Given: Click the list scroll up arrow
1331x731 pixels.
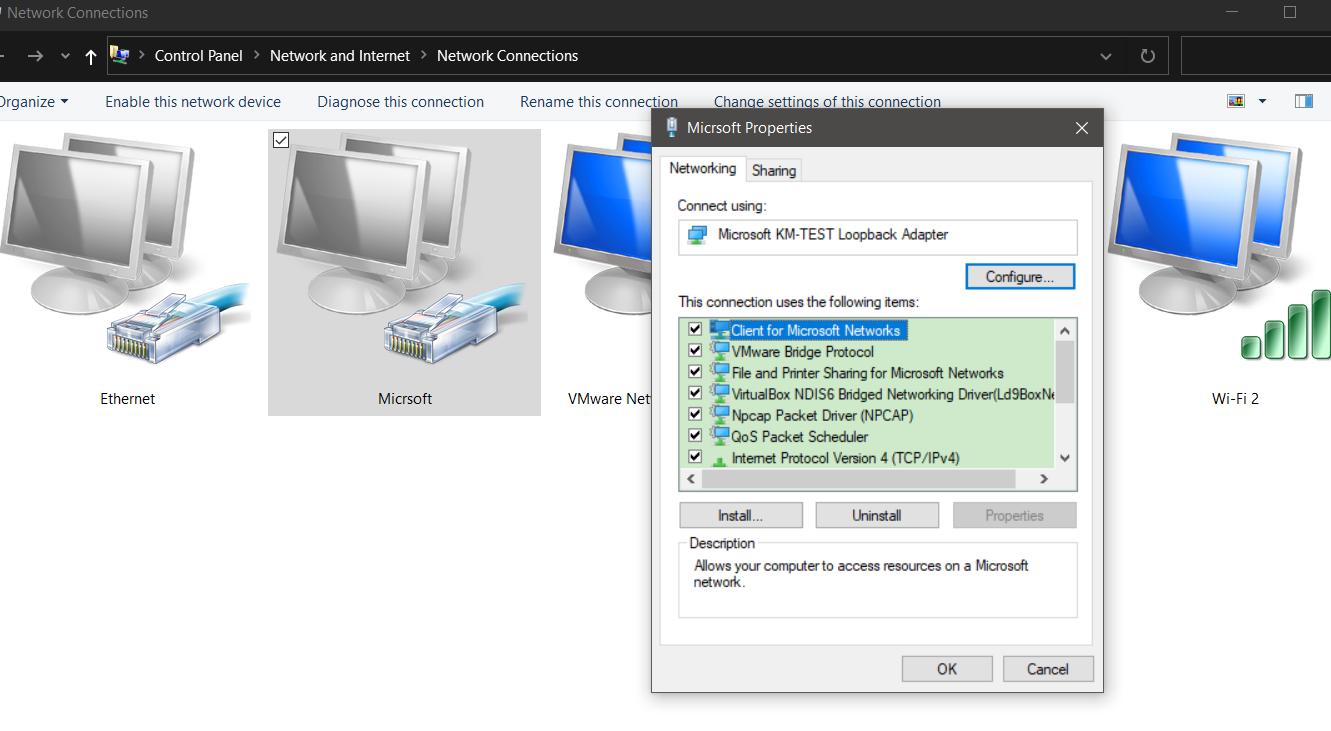Looking at the screenshot, I should pos(1065,330).
